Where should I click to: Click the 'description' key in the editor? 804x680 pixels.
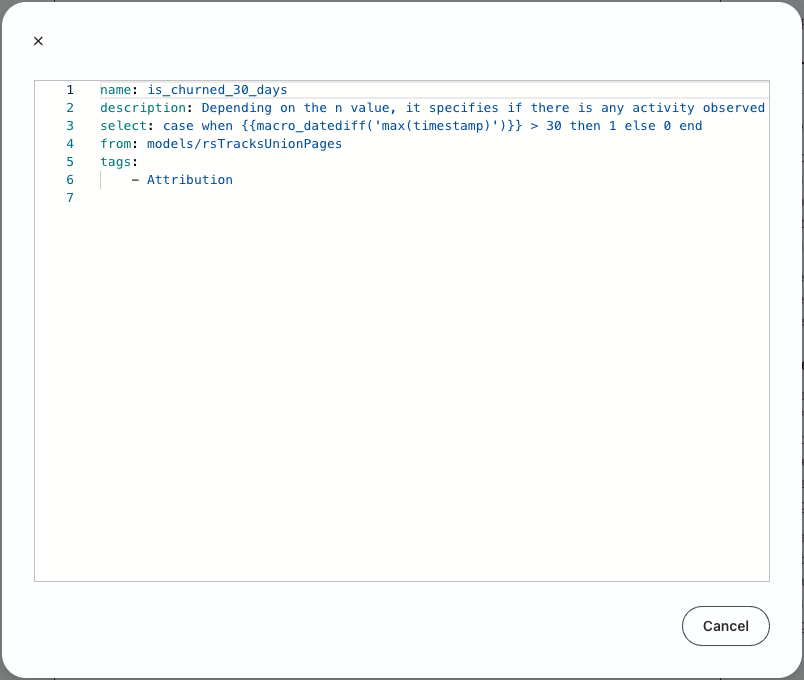coord(143,108)
